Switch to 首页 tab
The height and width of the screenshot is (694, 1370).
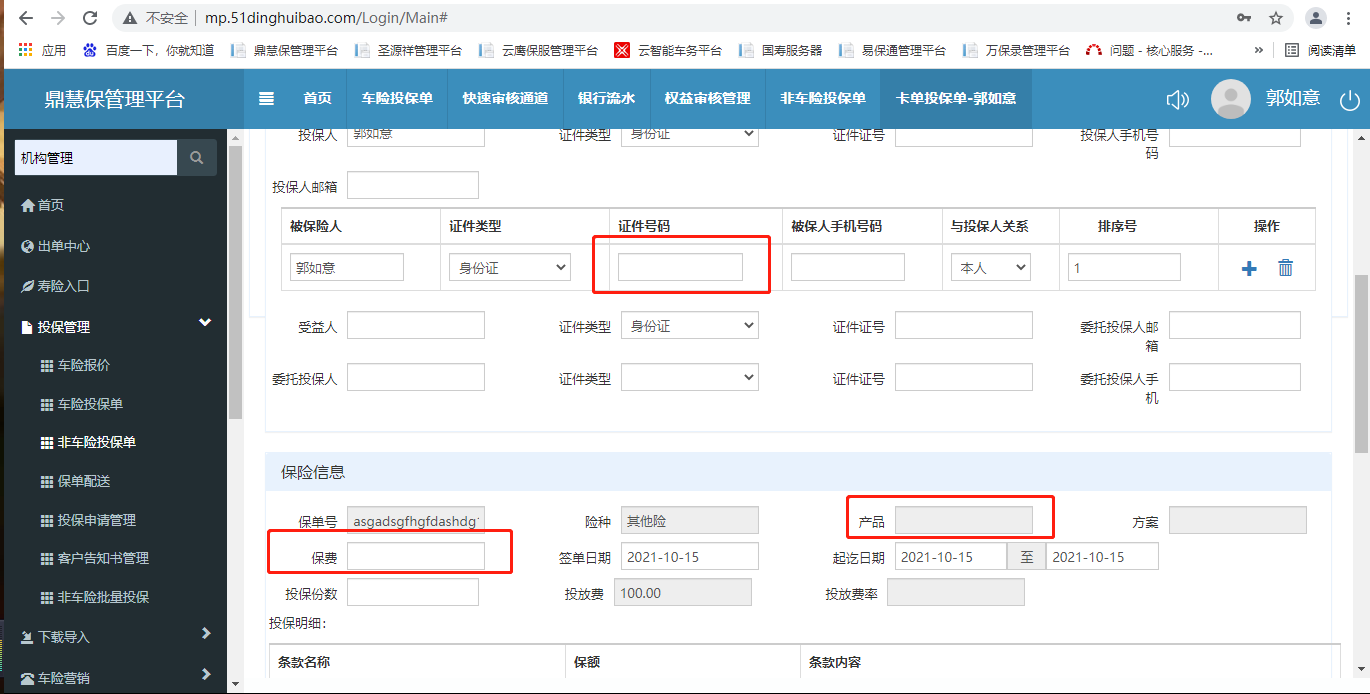pos(318,98)
